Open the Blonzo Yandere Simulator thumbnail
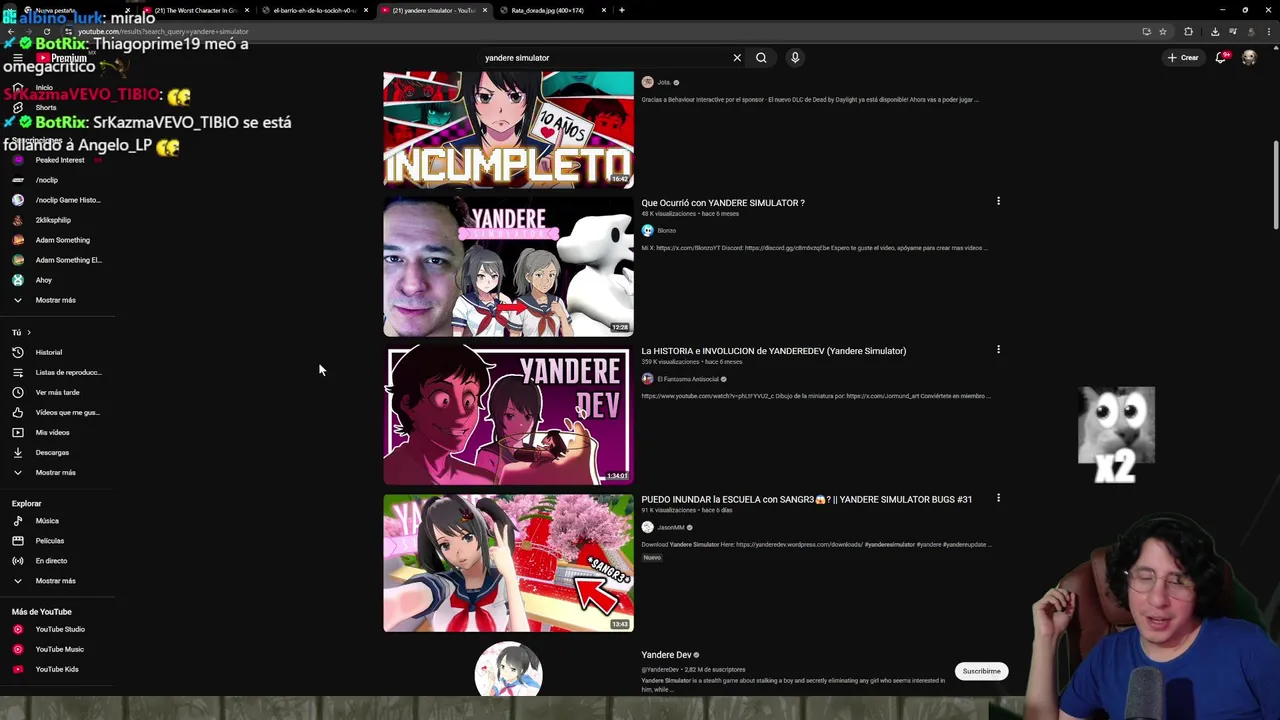The width and height of the screenshot is (1280, 720). click(508, 266)
